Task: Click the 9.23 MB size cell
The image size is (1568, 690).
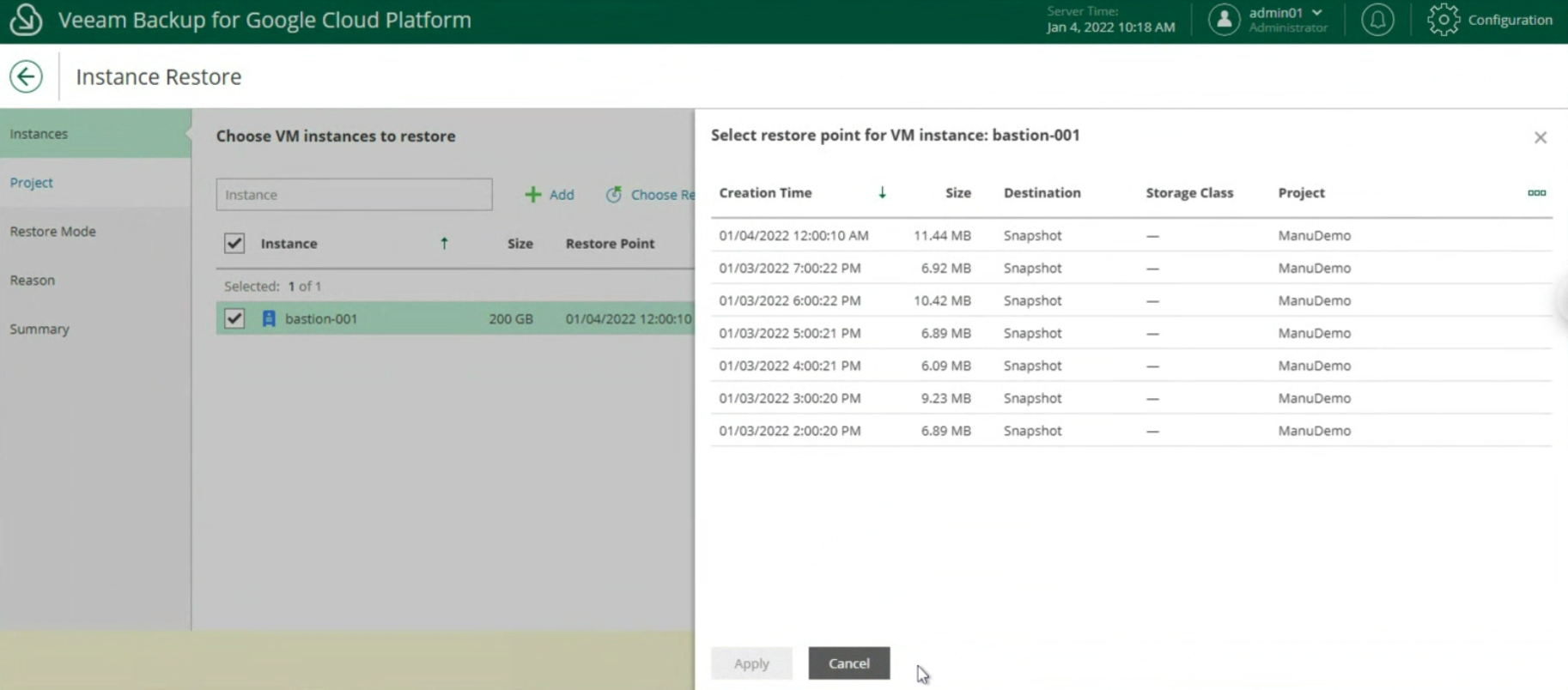Action: point(945,398)
